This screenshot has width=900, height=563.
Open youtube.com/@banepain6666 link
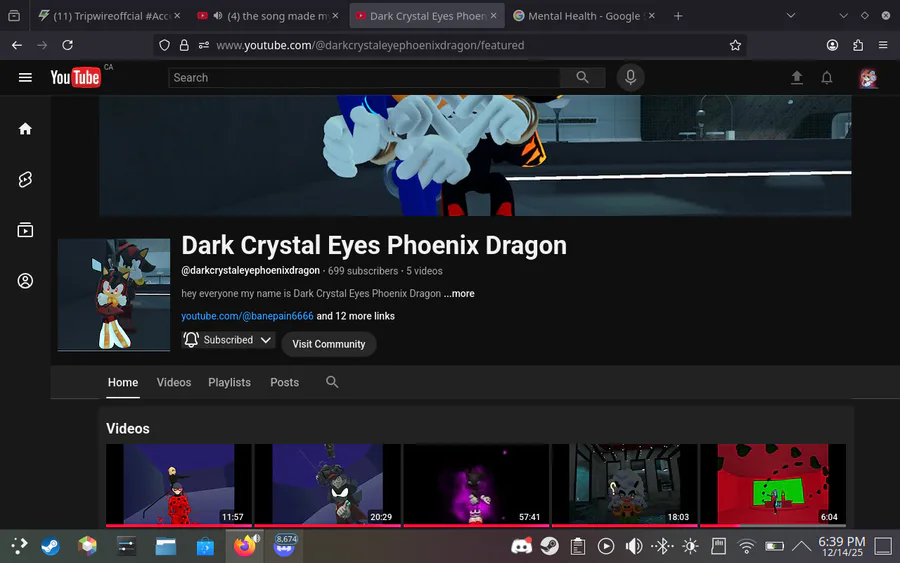pyautogui.click(x=247, y=316)
